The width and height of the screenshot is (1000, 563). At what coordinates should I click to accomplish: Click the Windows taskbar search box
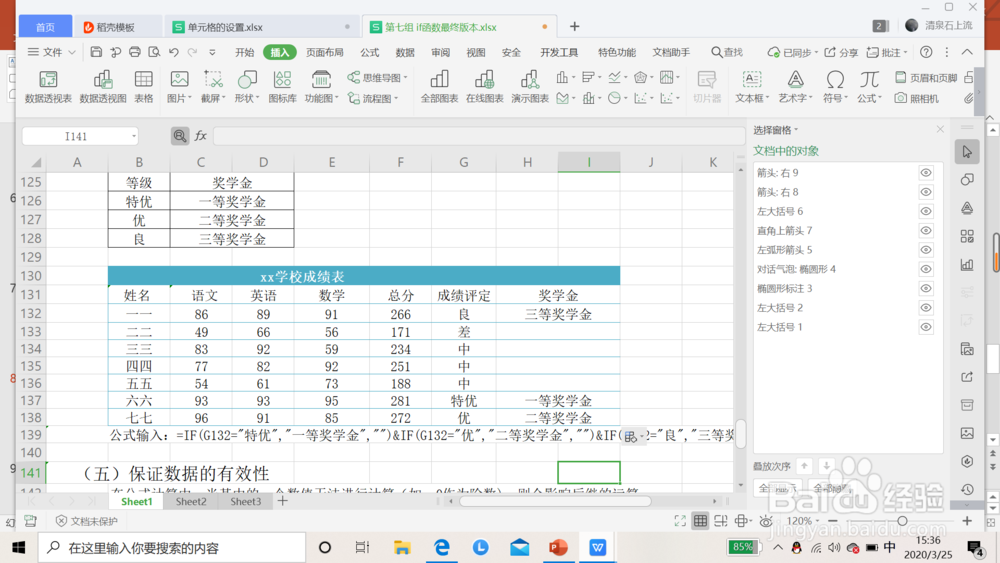click(x=172, y=548)
